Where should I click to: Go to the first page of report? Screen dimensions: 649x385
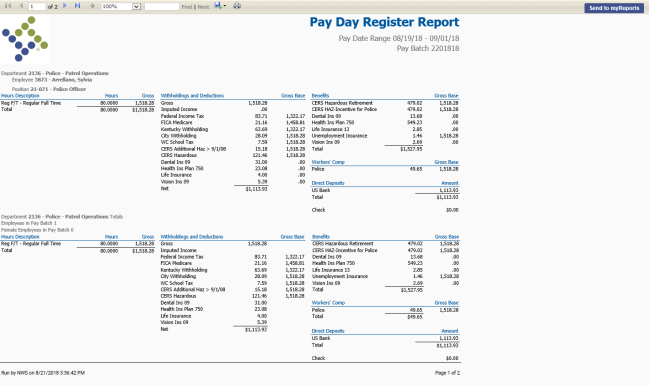click(x=8, y=6)
